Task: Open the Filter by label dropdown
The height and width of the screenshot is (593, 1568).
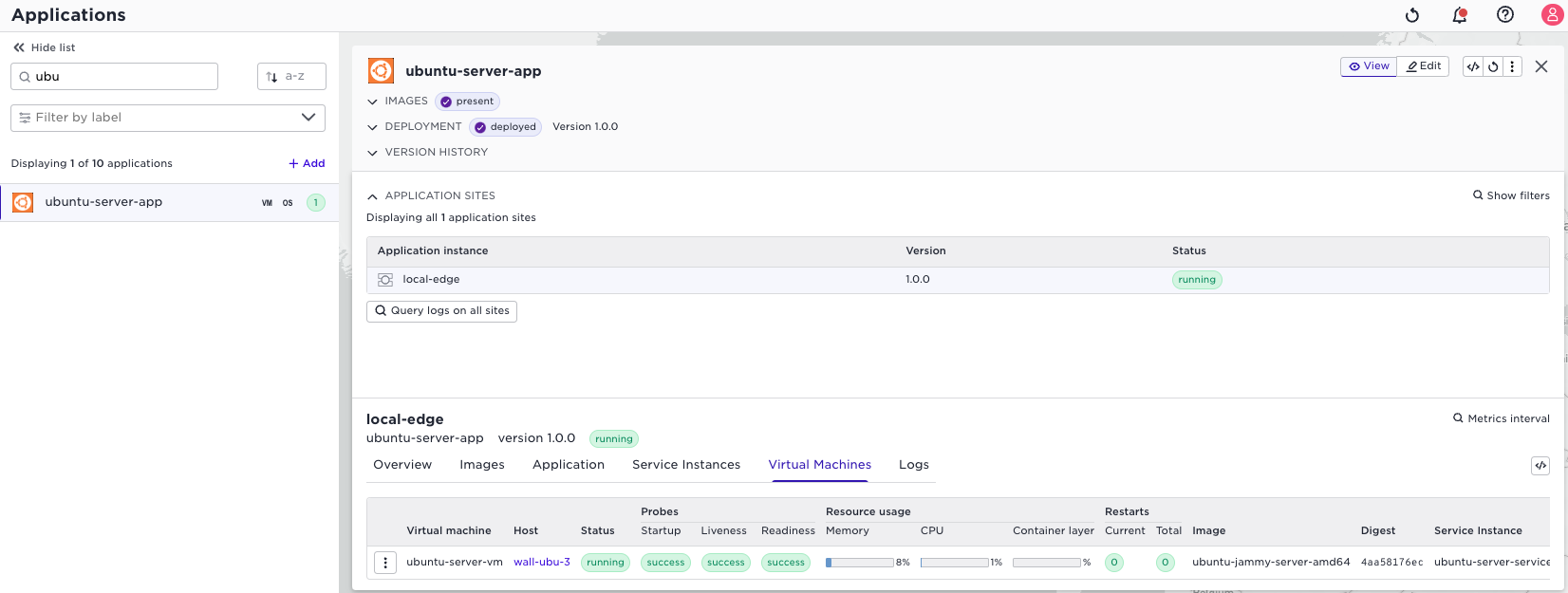Action: point(168,118)
